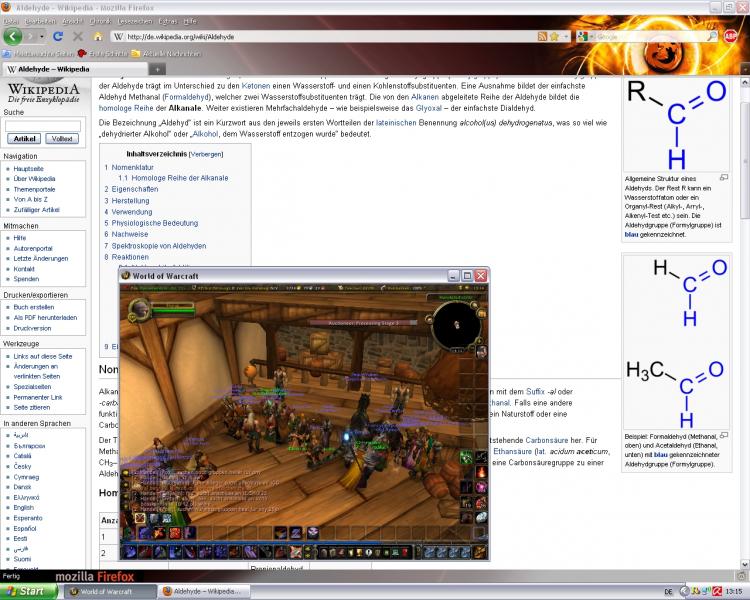Viewport: 750px width, 600px height.
Task: Open the Hauptseite navigation link
Action: point(28,168)
